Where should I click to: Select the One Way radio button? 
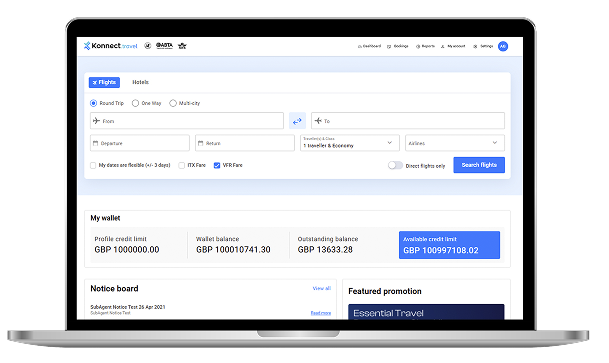[x=135, y=103]
